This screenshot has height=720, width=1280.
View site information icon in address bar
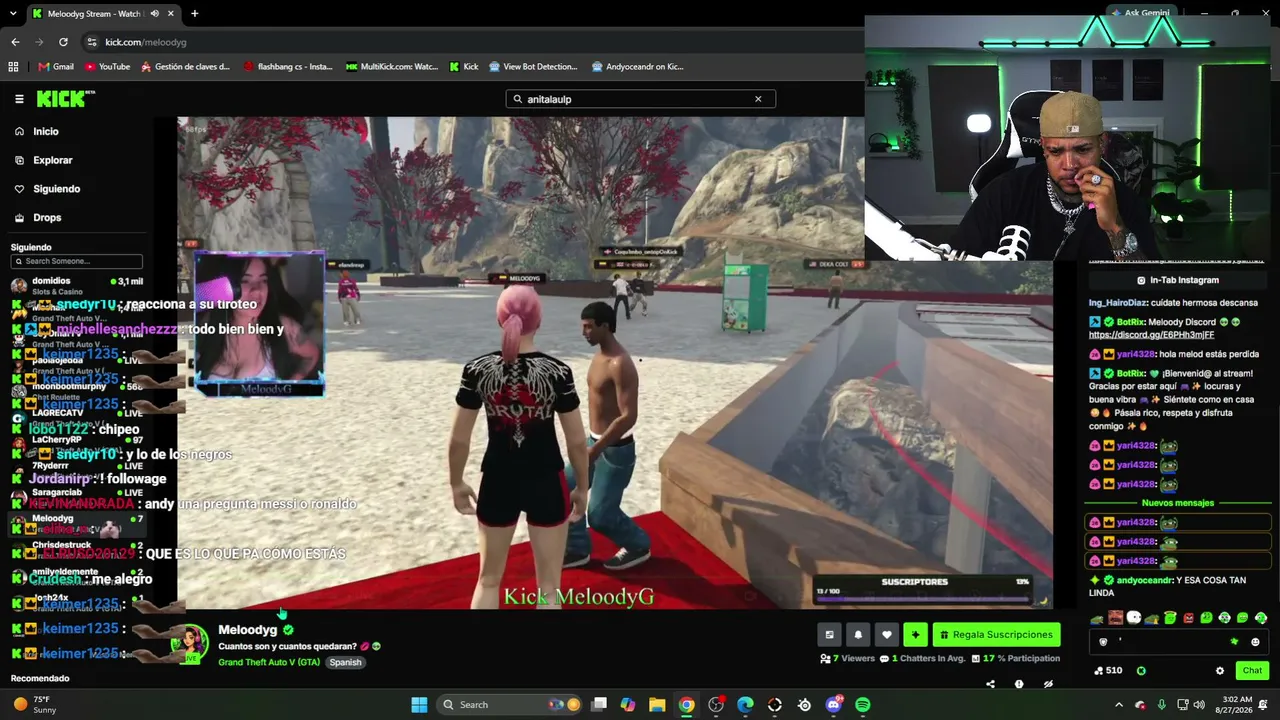(92, 42)
